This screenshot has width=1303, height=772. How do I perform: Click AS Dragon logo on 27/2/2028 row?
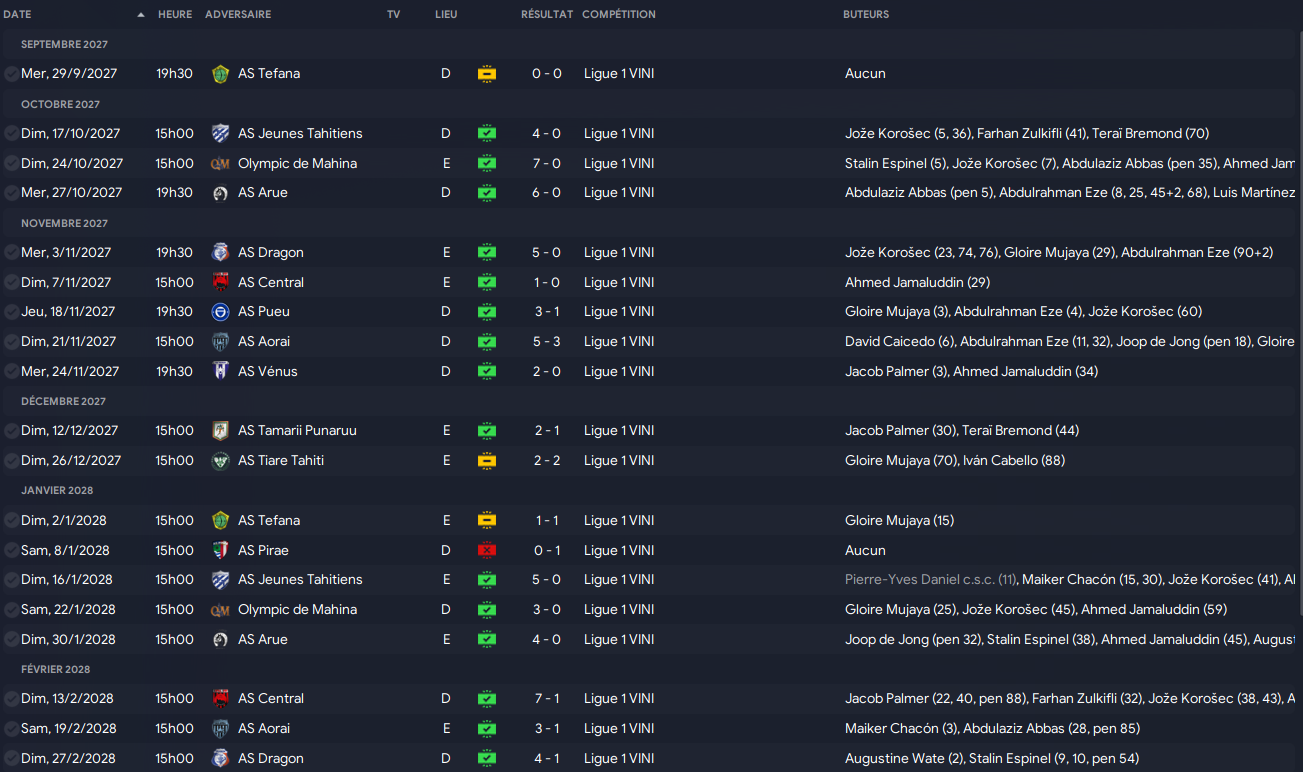[x=221, y=758]
